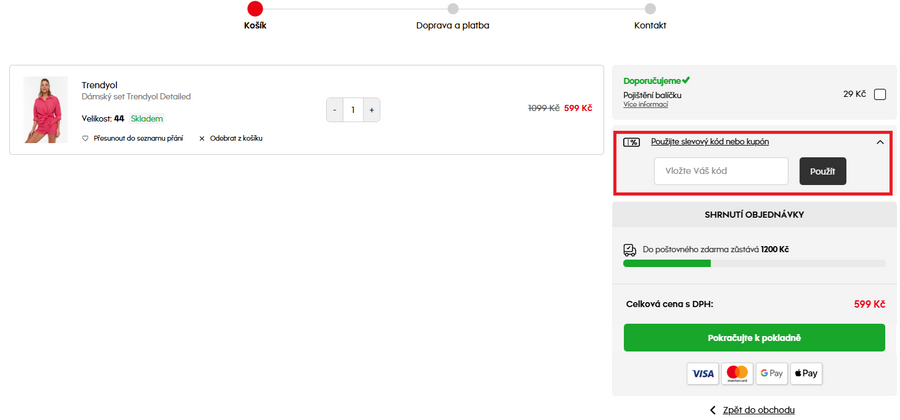
Task: Select the Košík step
Action: coord(255,9)
